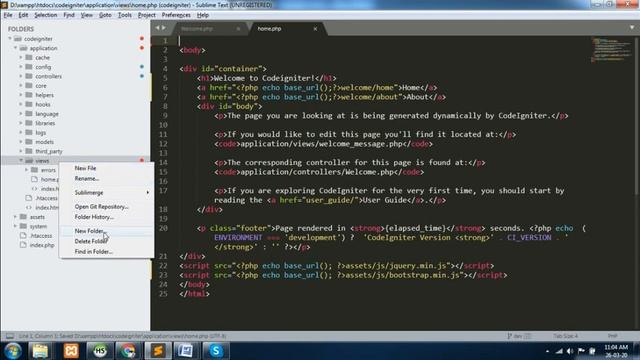This screenshot has height=360, width=640.
Task: Click the git branch status bar indicator
Action: pyautogui.click(x=518, y=336)
